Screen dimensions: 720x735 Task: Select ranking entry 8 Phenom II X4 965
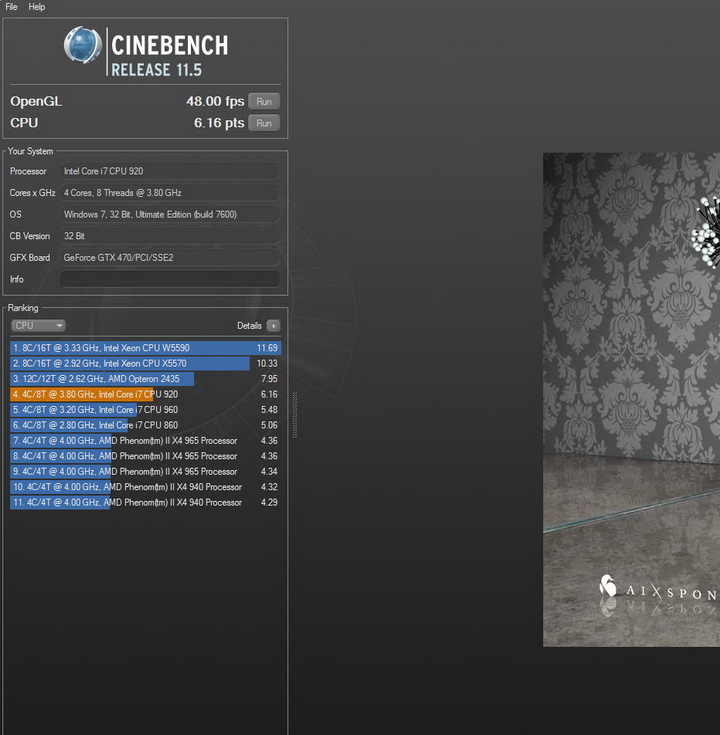click(145, 456)
